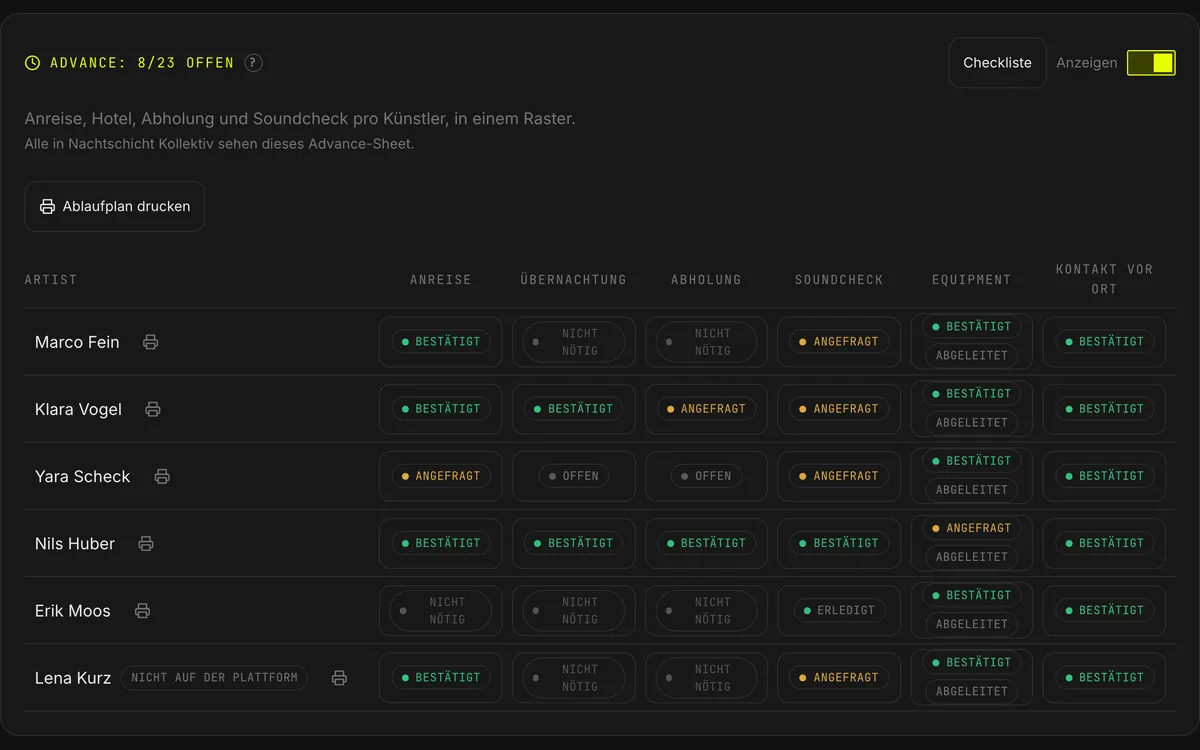
Task: Print Erik Moos's advance sheet
Action: click(x=142, y=610)
